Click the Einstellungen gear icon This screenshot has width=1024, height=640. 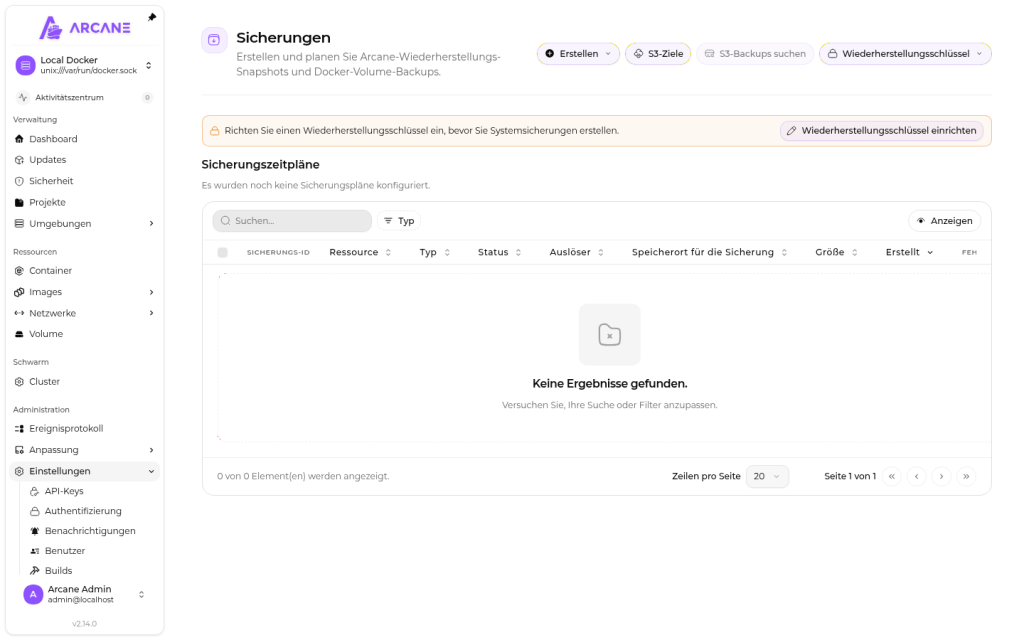(19, 472)
